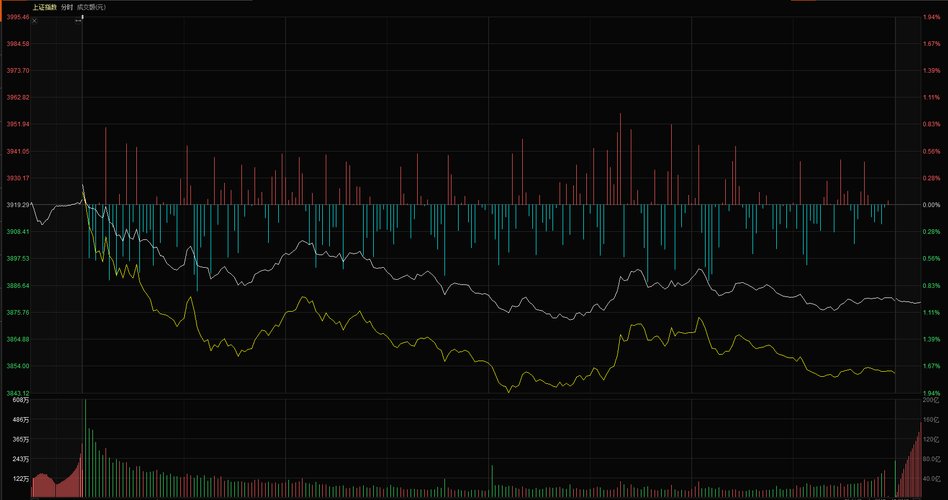Close the pre-market auction panel with the X icon
Image resolution: width=948 pixels, height=500 pixels.
(34, 21)
